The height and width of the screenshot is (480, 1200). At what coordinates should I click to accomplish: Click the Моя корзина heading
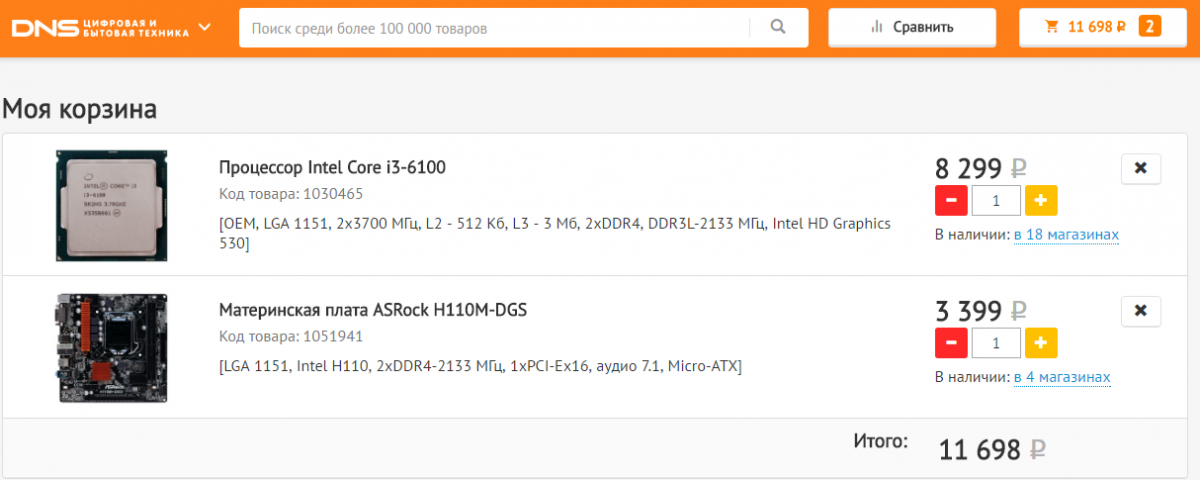point(80,109)
